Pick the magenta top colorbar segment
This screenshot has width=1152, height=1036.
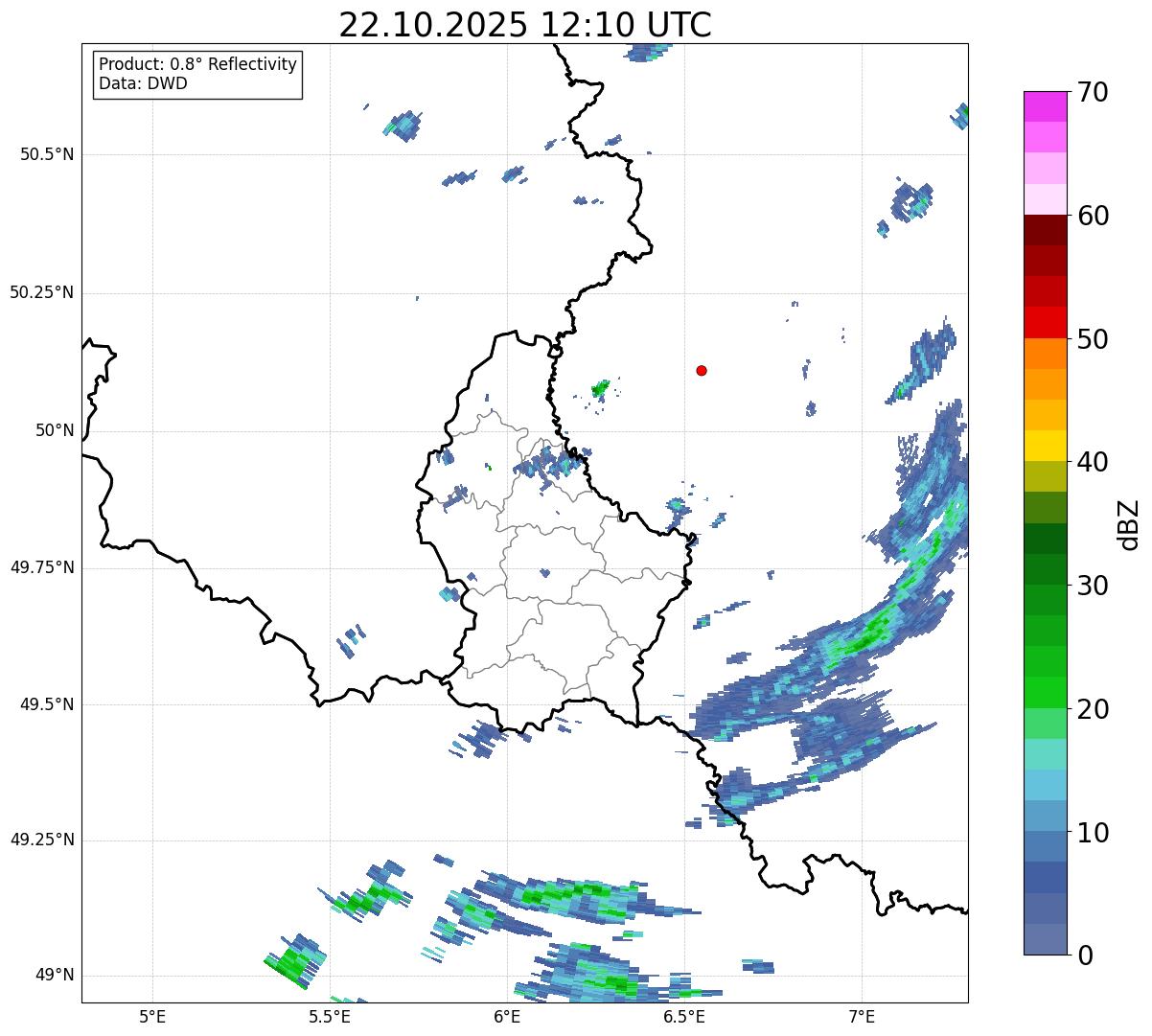(x=1046, y=106)
